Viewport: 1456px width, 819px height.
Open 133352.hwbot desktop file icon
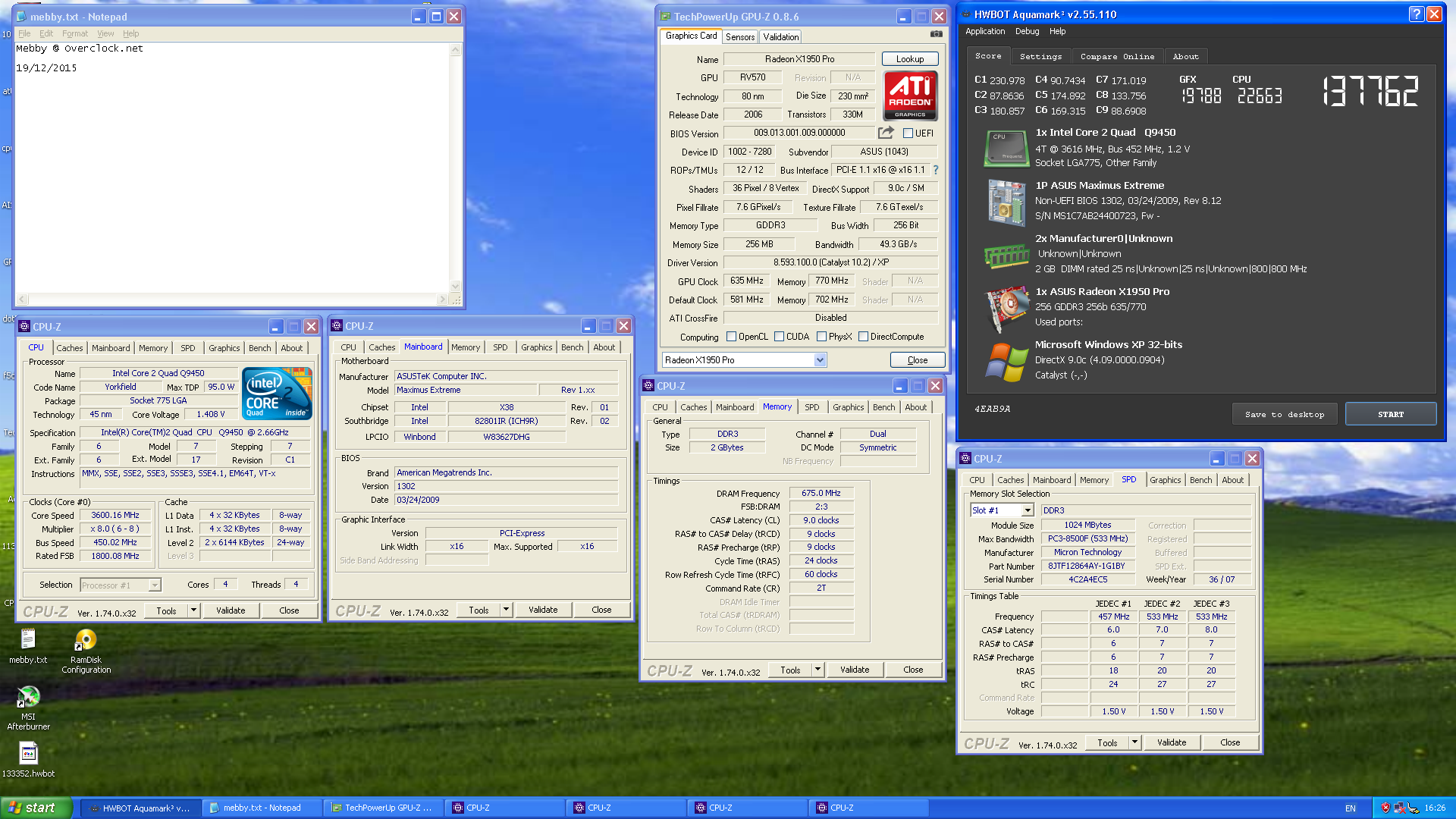point(28,759)
